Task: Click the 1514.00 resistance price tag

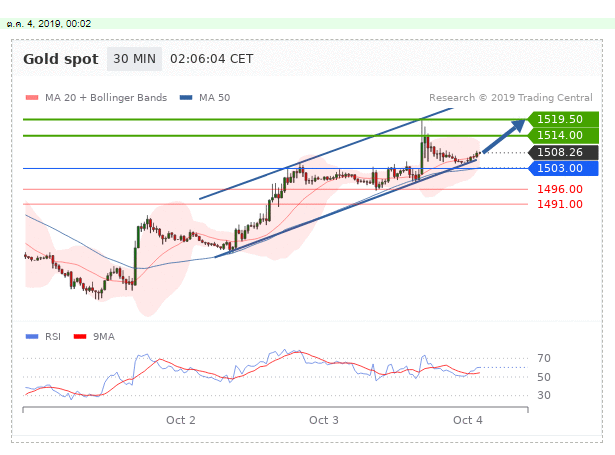Action: click(x=563, y=135)
